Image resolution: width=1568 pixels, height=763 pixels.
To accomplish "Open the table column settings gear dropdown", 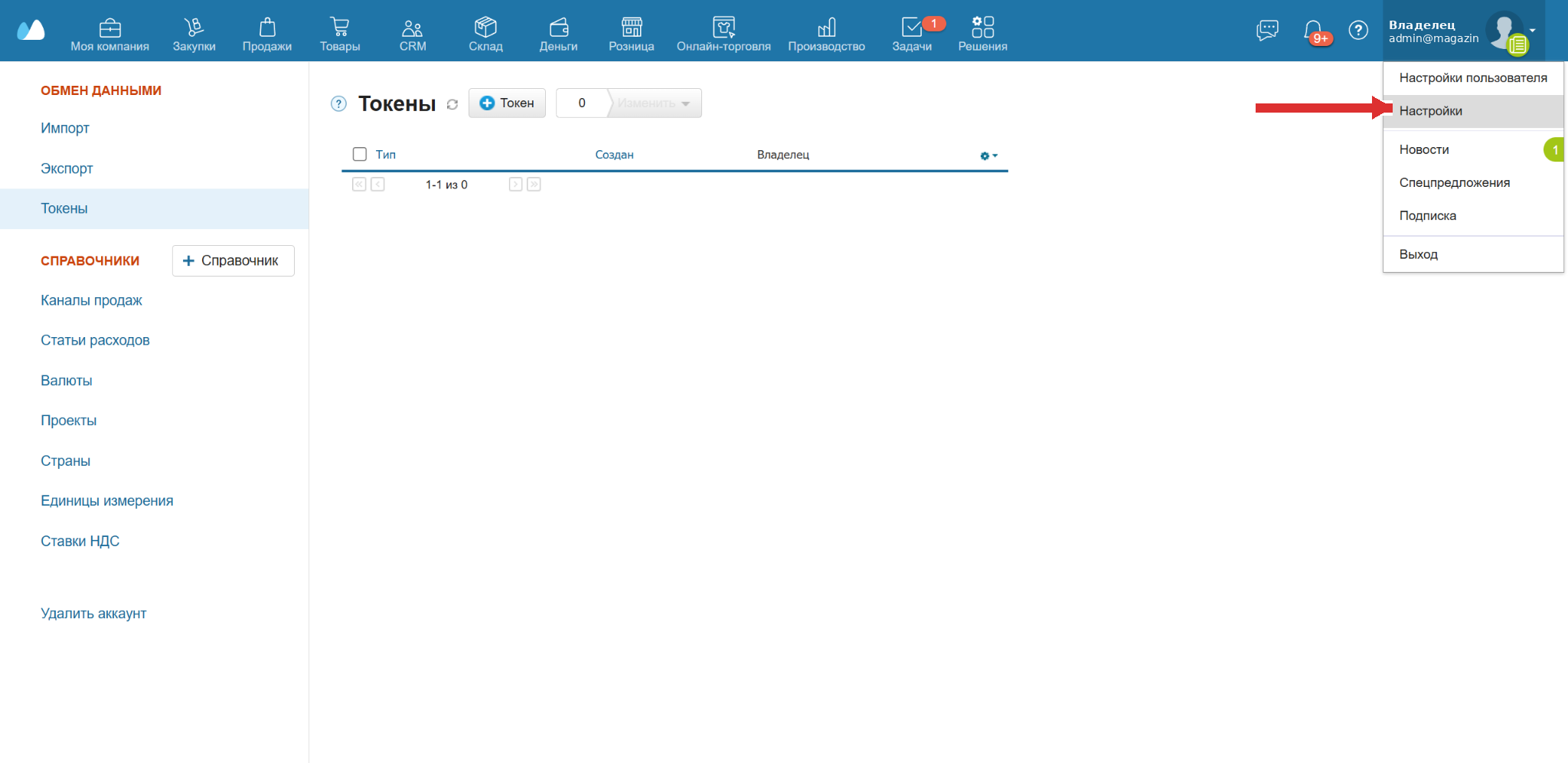I will coord(988,156).
